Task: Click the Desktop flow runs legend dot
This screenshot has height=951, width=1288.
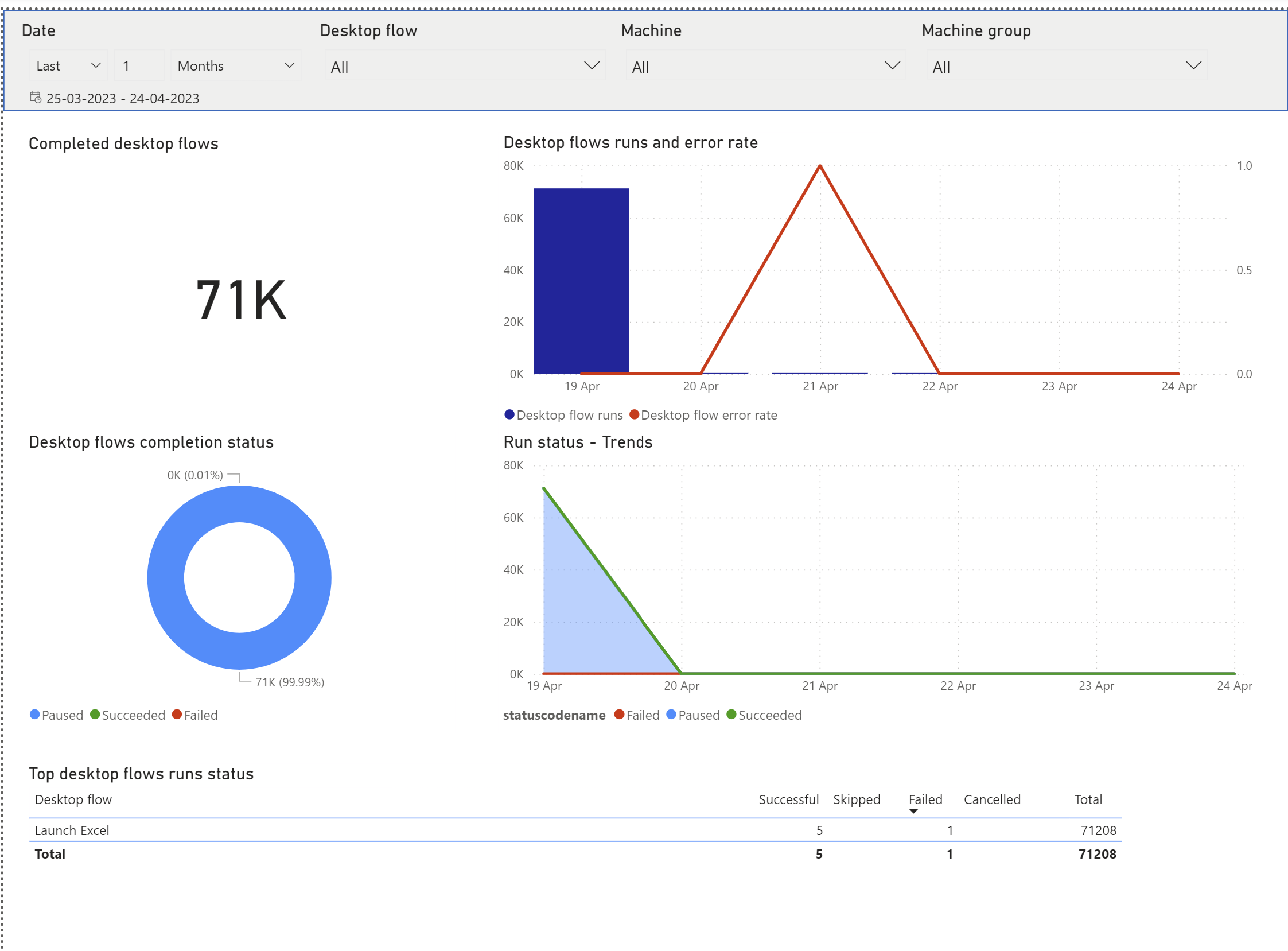Action: coord(509,414)
